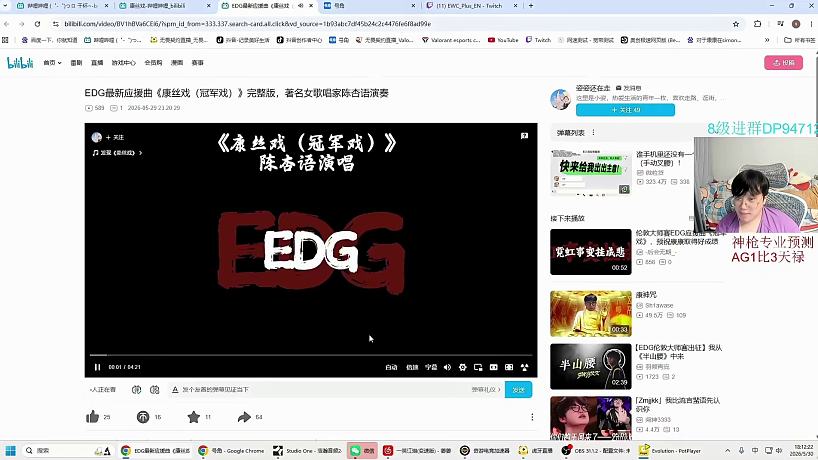Open PotPlayer in the taskbar

click(x=670, y=451)
